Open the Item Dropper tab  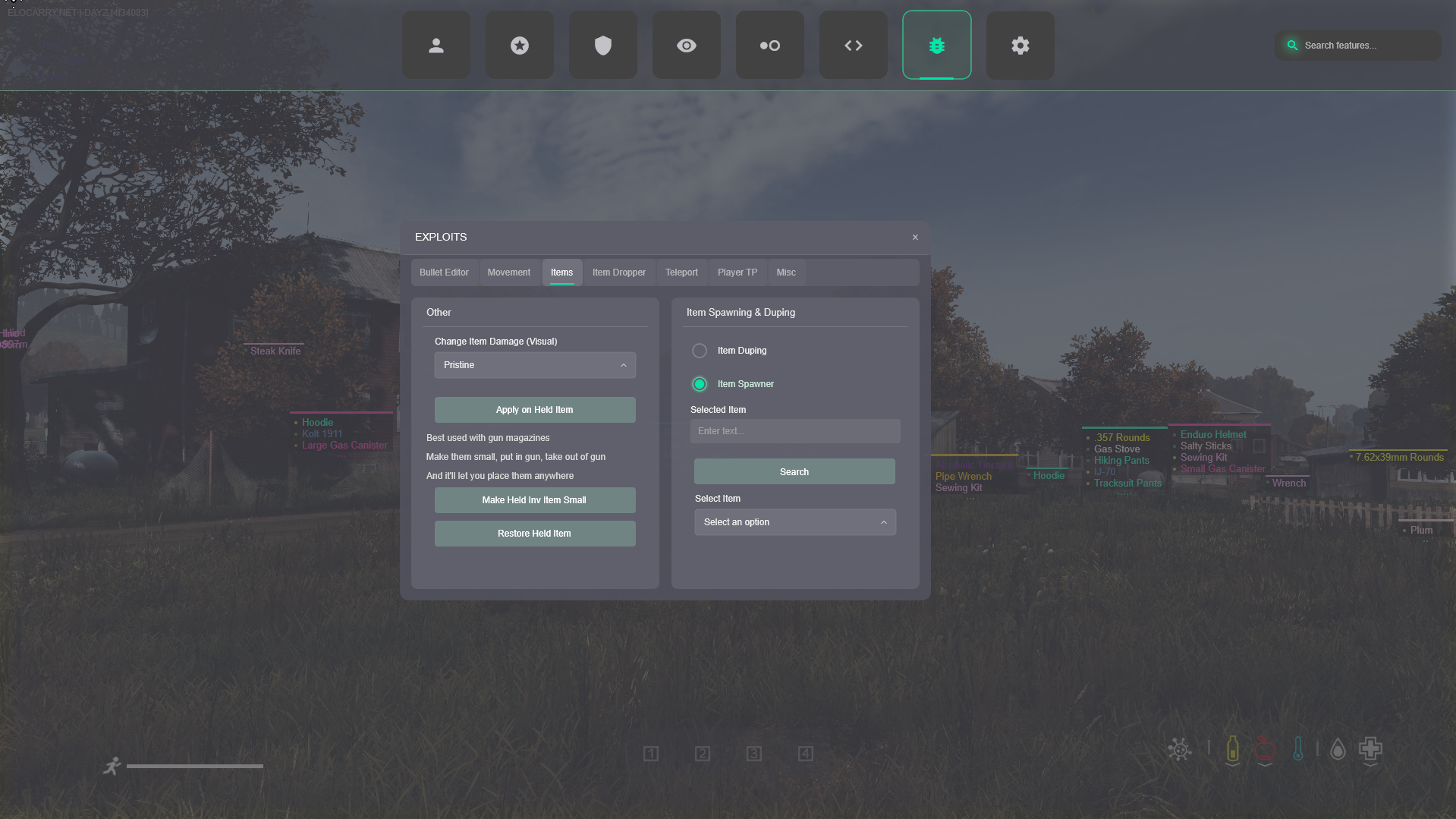tap(618, 272)
